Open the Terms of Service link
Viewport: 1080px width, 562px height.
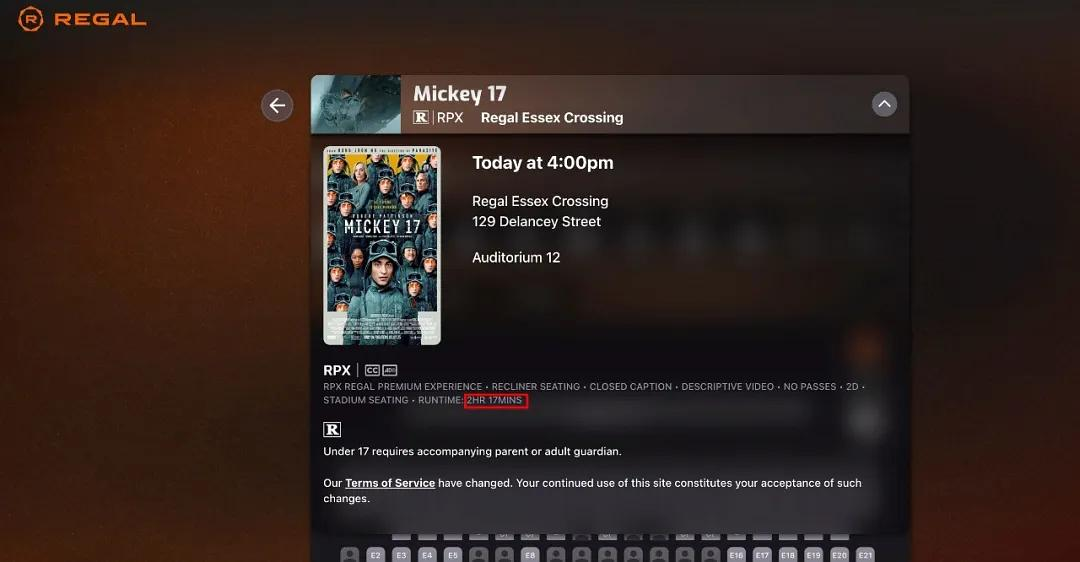390,483
